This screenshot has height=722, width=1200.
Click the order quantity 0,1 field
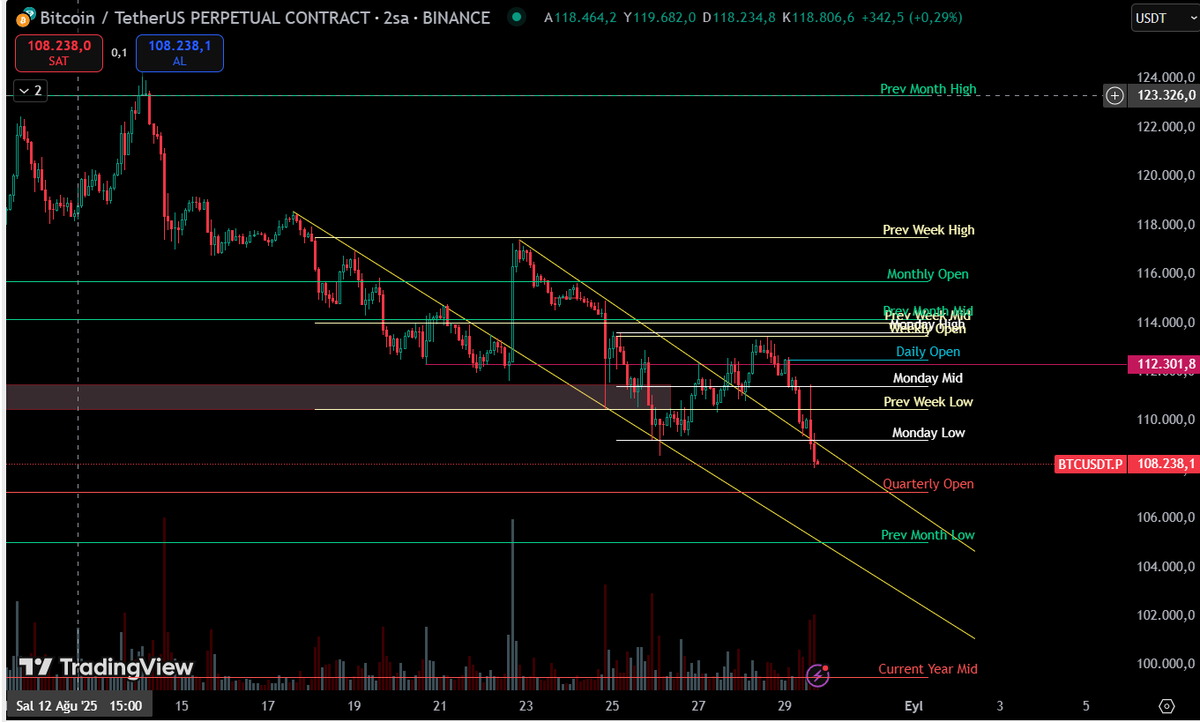119,52
